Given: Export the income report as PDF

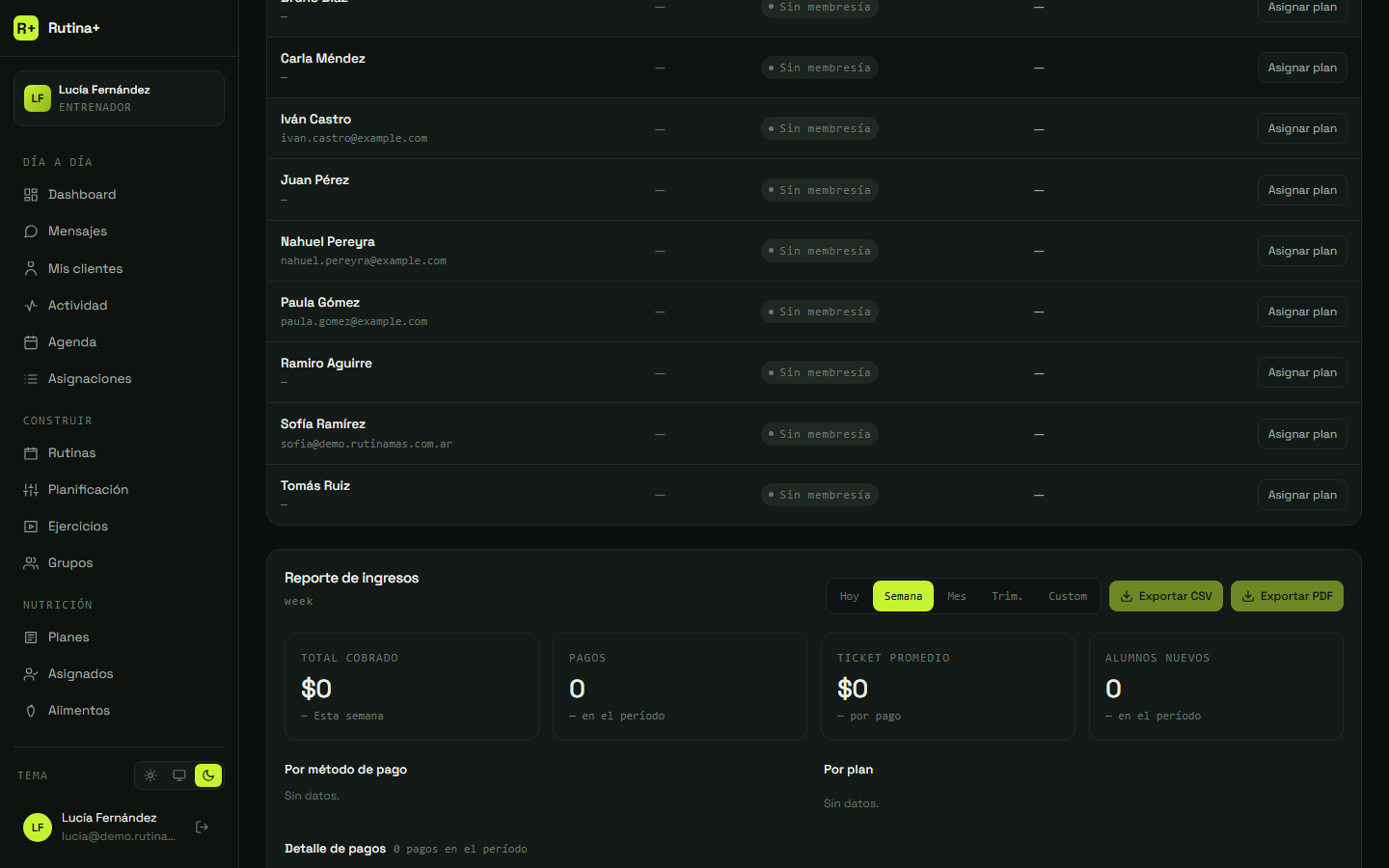Looking at the screenshot, I should click(1287, 596).
